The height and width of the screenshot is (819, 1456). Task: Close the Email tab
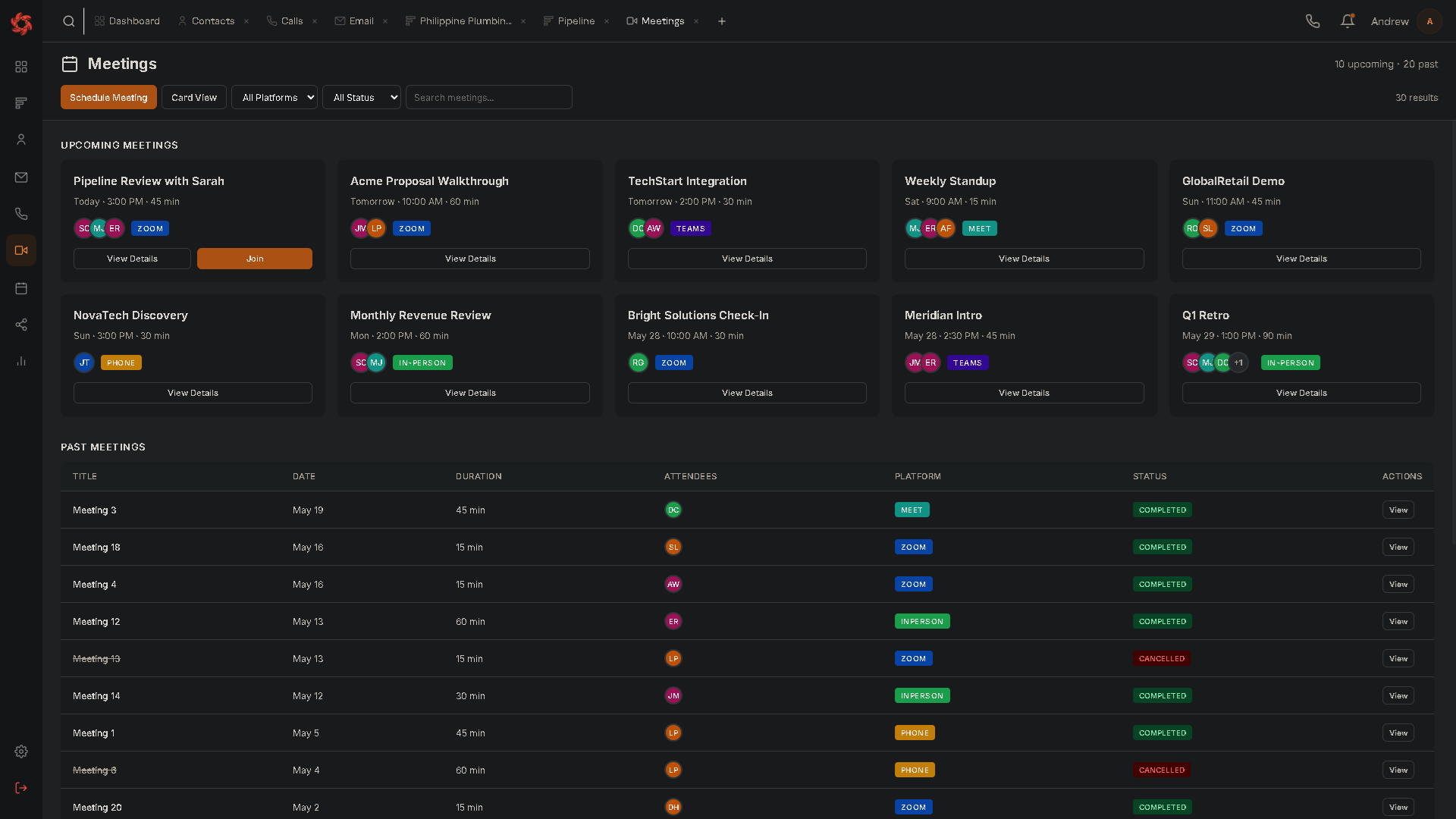click(385, 21)
